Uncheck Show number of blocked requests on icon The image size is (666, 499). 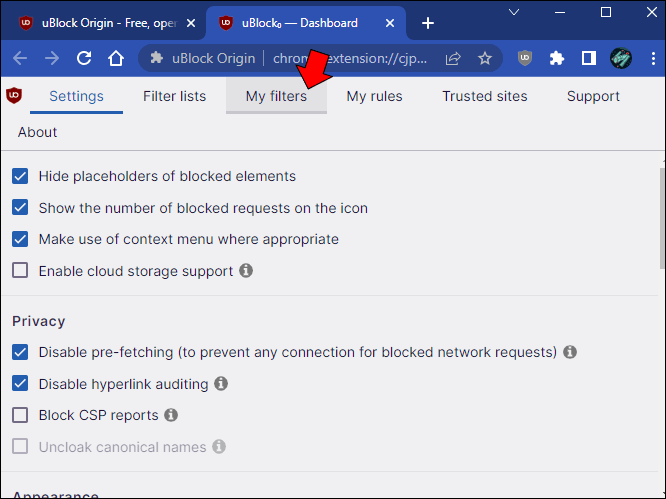20,208
